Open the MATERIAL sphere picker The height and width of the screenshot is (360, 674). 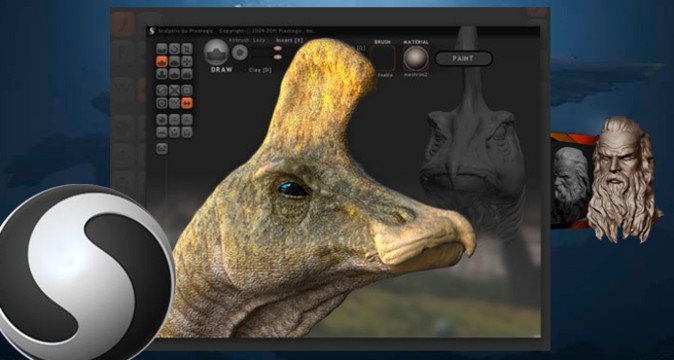pyautogui.click(x=416, y=58)
